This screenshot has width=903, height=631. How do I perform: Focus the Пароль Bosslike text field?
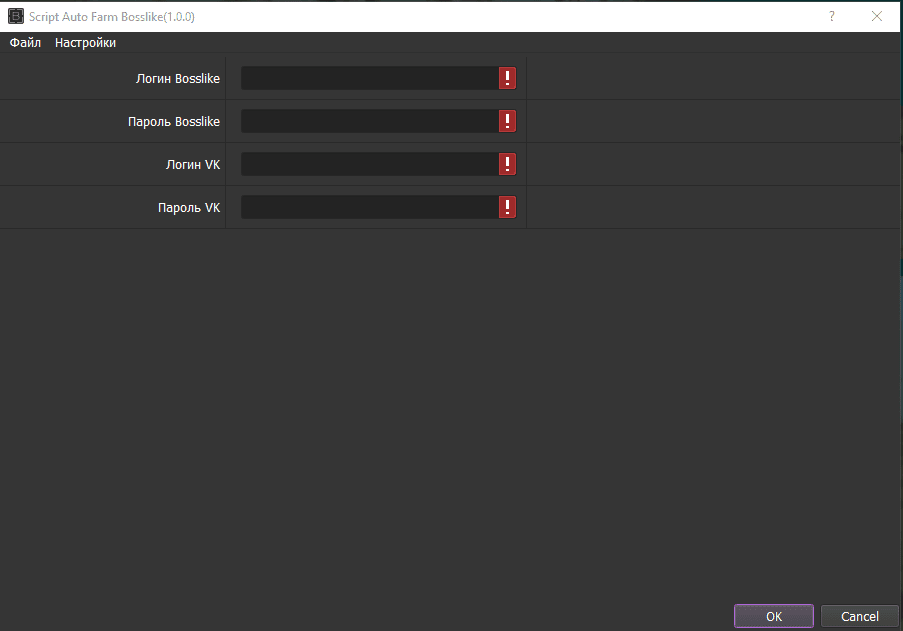pos(369,121)
